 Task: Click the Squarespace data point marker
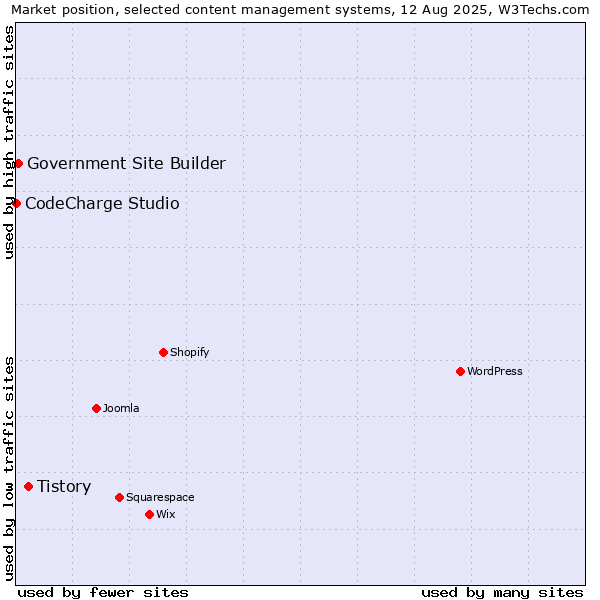[x=119, y=497]
